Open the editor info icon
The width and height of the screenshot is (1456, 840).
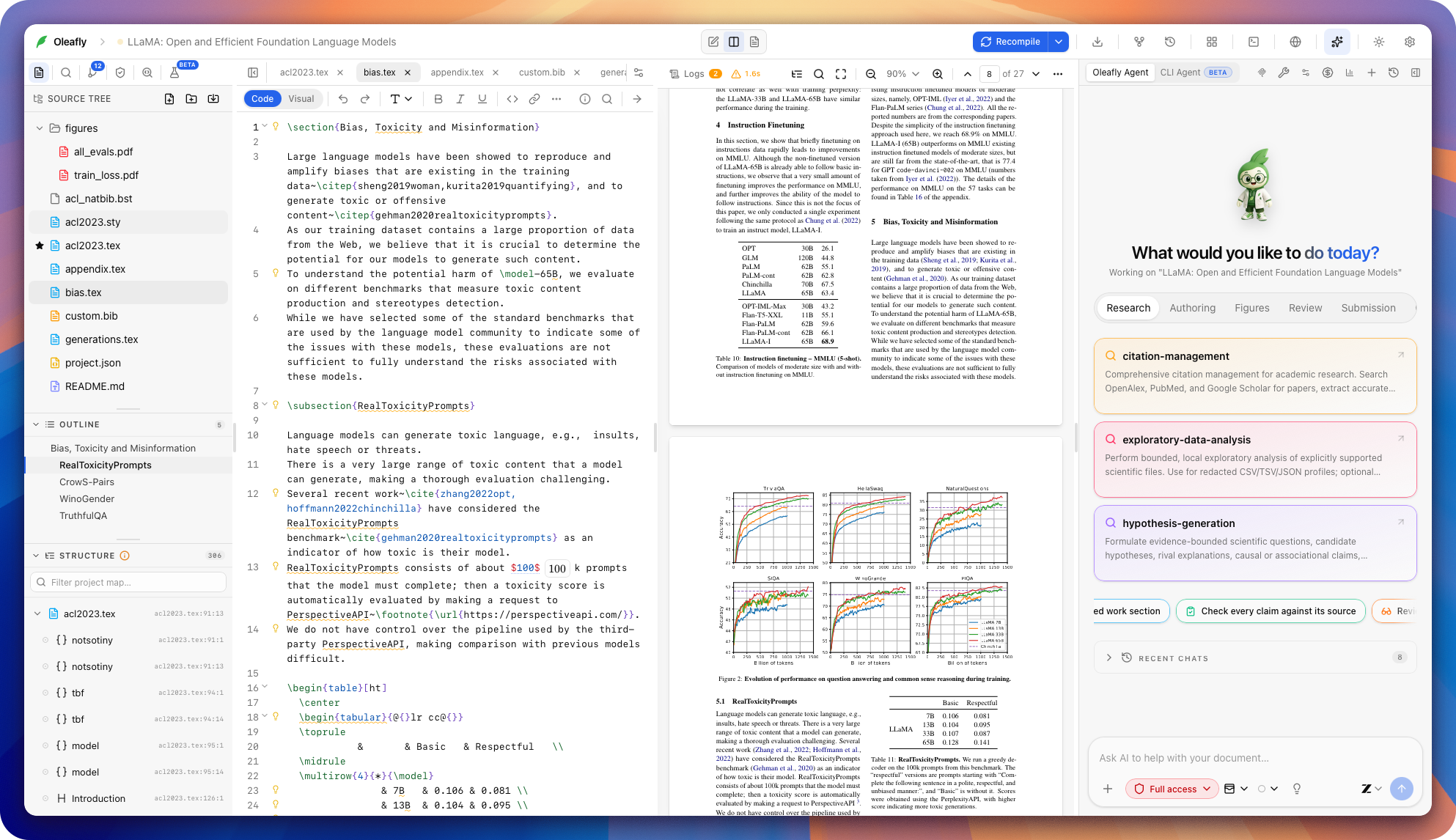[585, 99]
